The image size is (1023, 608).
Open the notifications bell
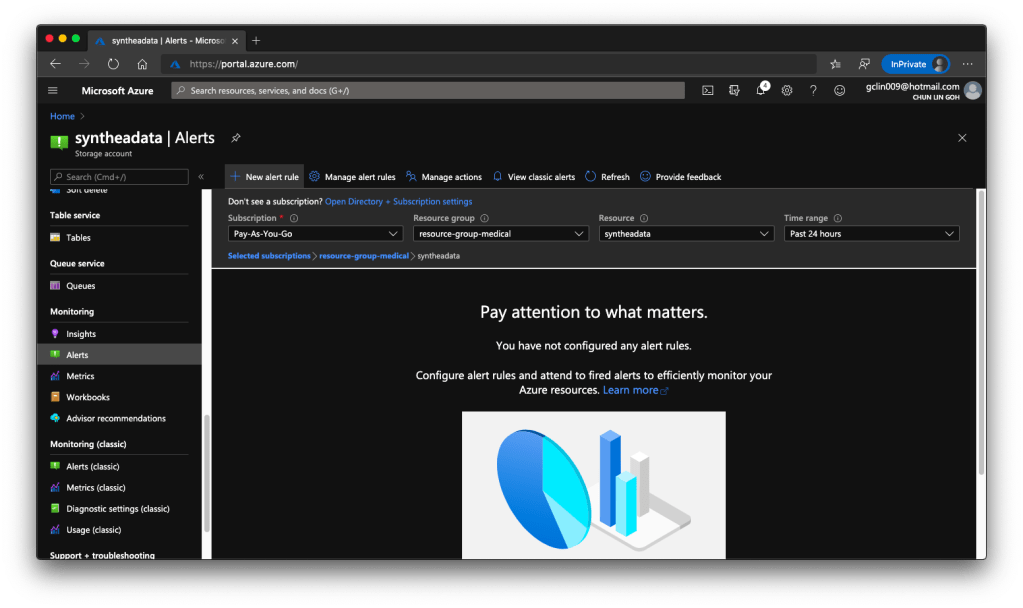760,90
